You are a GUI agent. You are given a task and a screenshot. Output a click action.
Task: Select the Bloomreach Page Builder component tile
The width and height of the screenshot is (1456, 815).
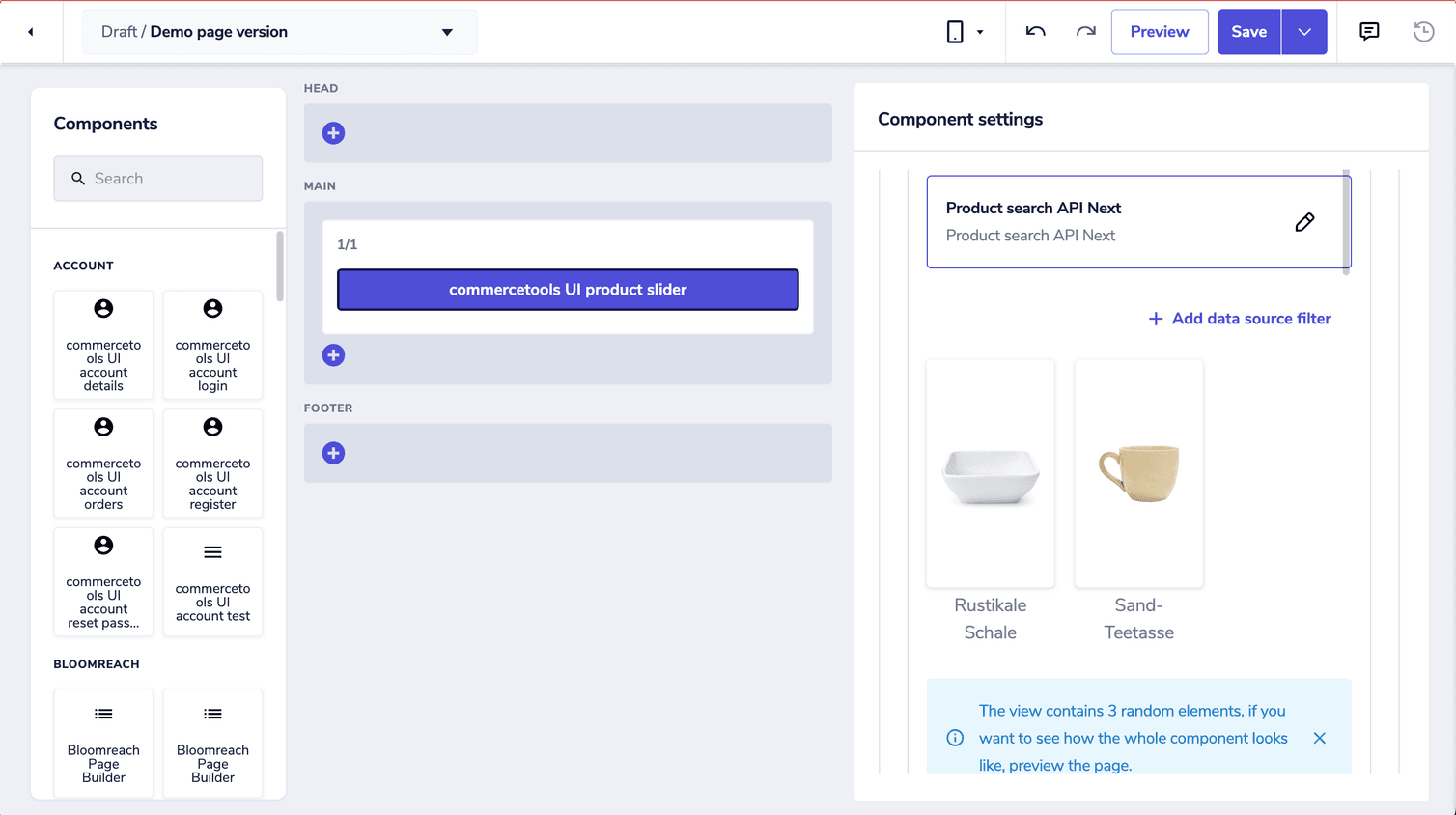103,744
